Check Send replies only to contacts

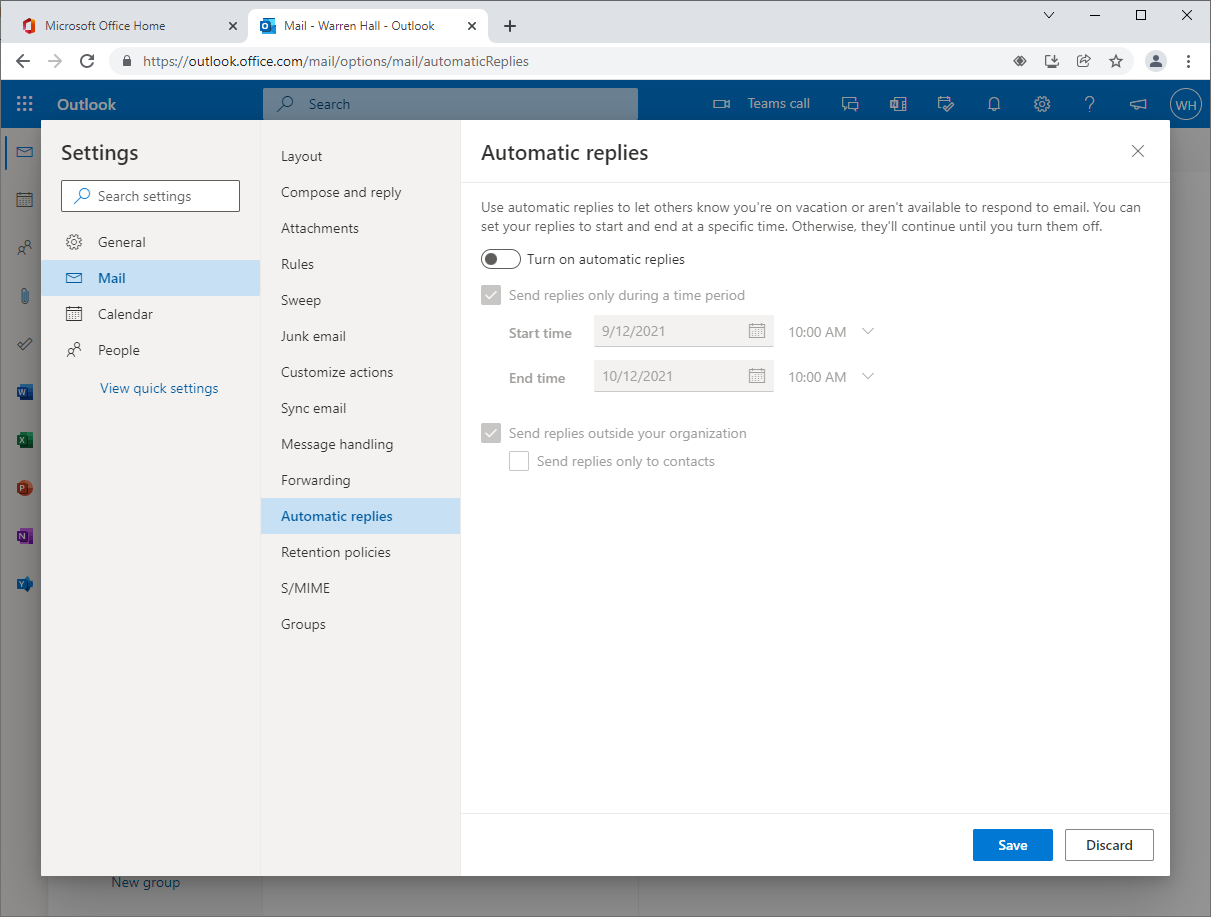(519, 461)
